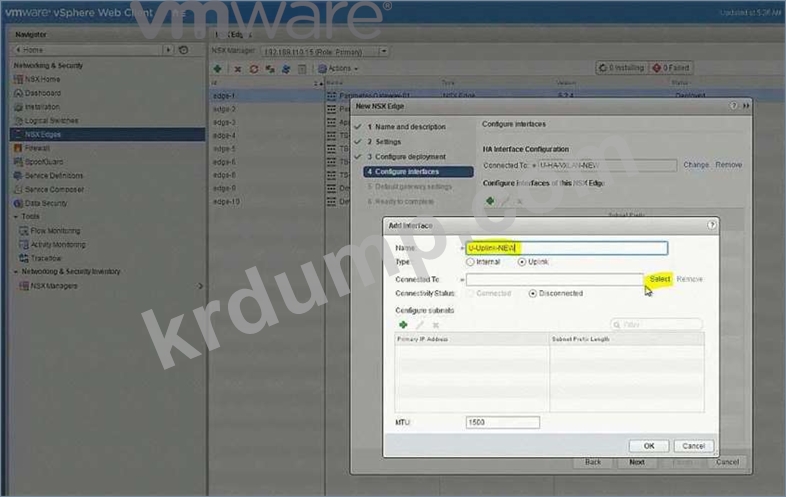Click Next in New NSX Edge wizard
Screen dimensions: 786x497
pos(637,462)
